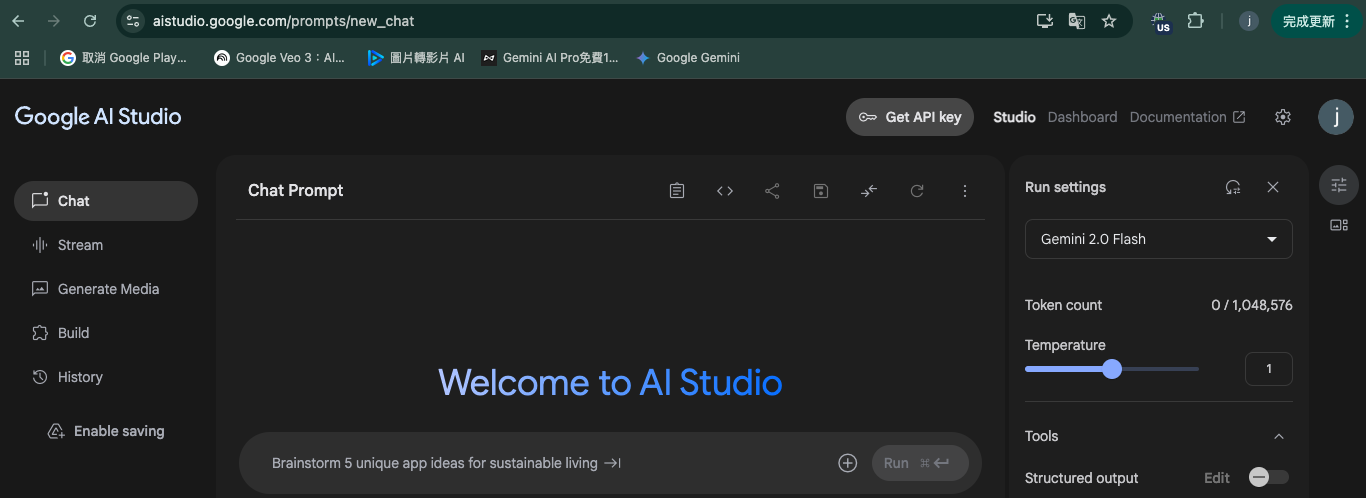Click Edit next to Structured output

[x=1217, y=478]
